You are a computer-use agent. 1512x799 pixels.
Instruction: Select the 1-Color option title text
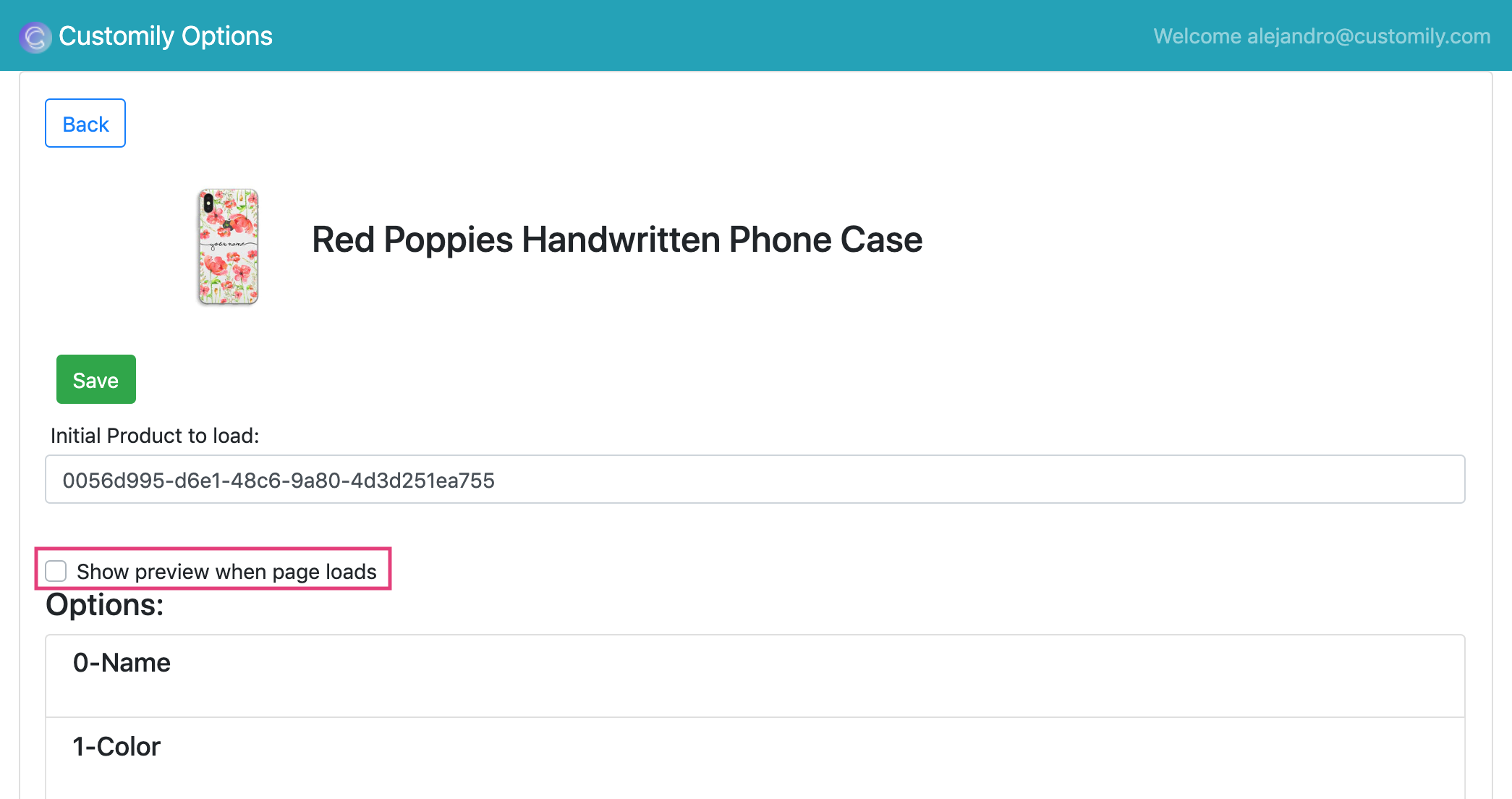pyautogui.click(x=116, y=747)
